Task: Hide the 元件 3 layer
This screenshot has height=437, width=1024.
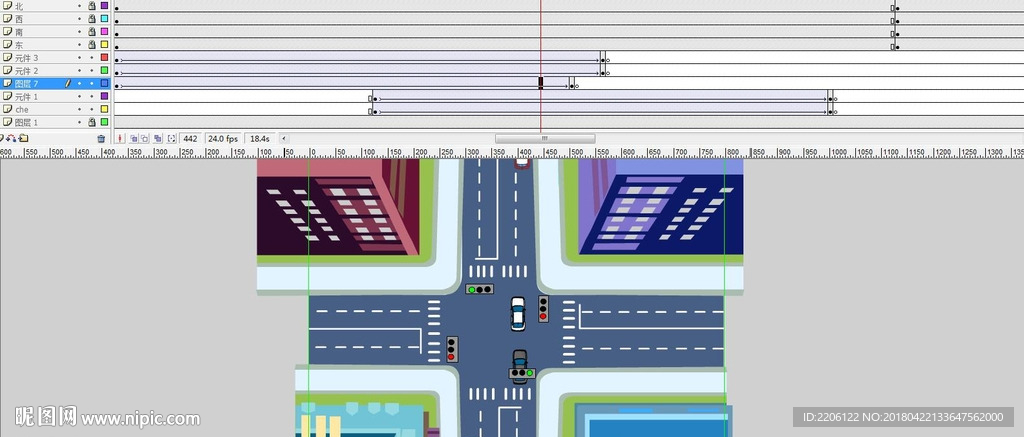Action: pos(80,57)
